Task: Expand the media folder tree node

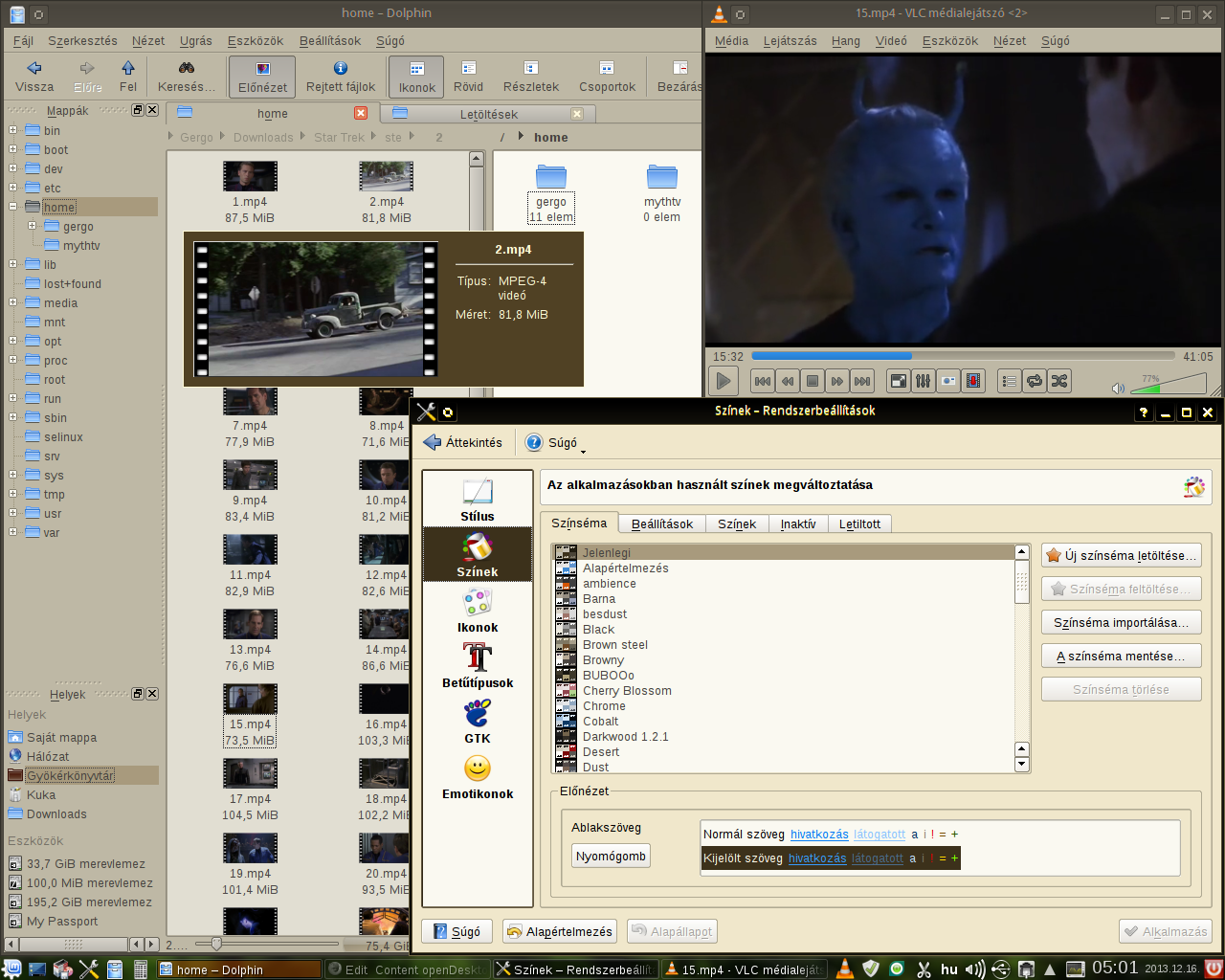Action: pos(12,302)
